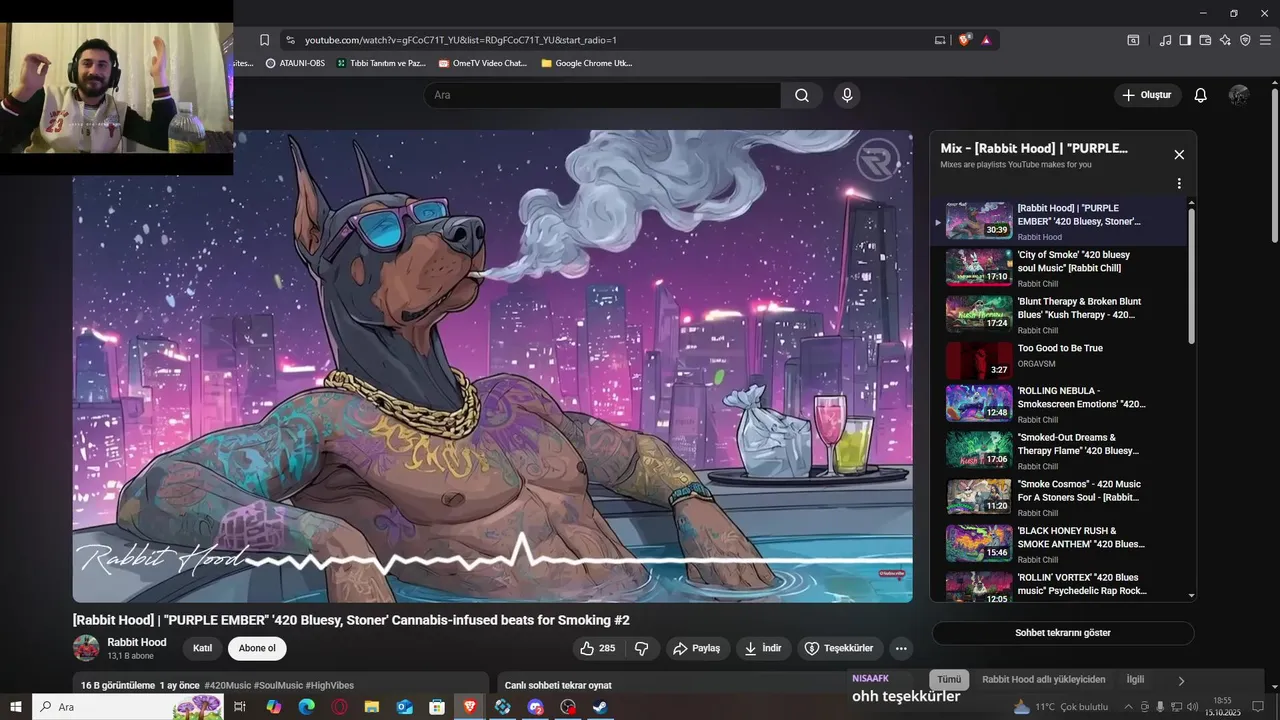Select 'Rabbit Hood adlı yükleyiciden' chip
Screen dimensions: 1280x720
[1044, 680]
